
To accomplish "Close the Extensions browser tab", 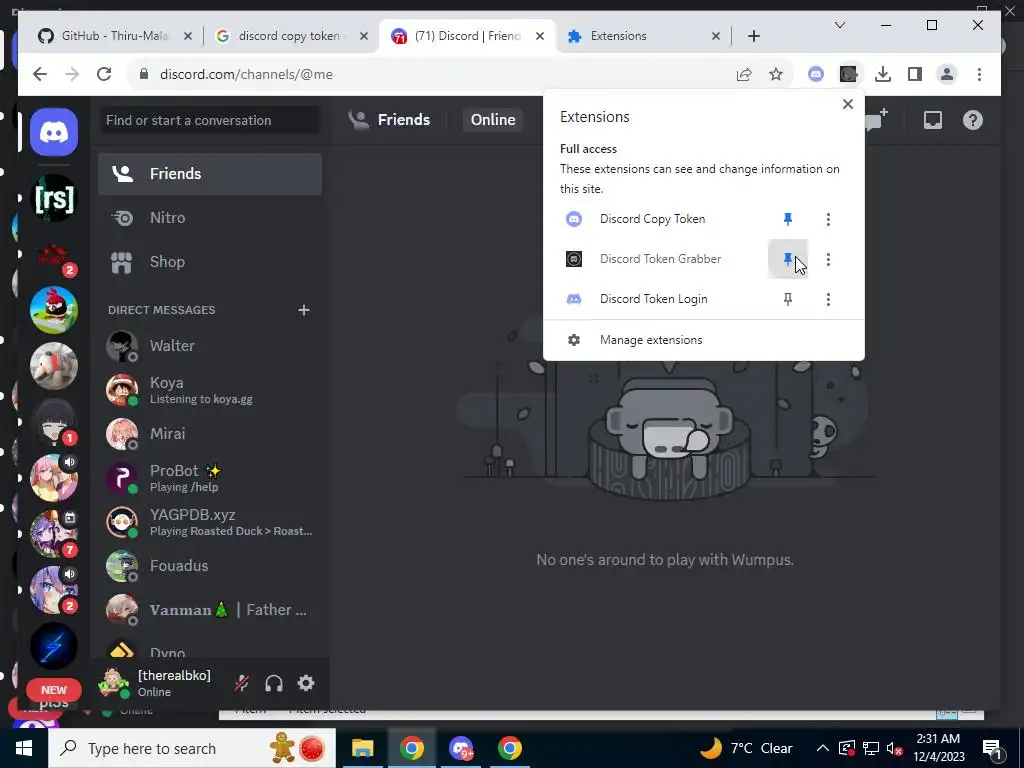I will (716, 36).
